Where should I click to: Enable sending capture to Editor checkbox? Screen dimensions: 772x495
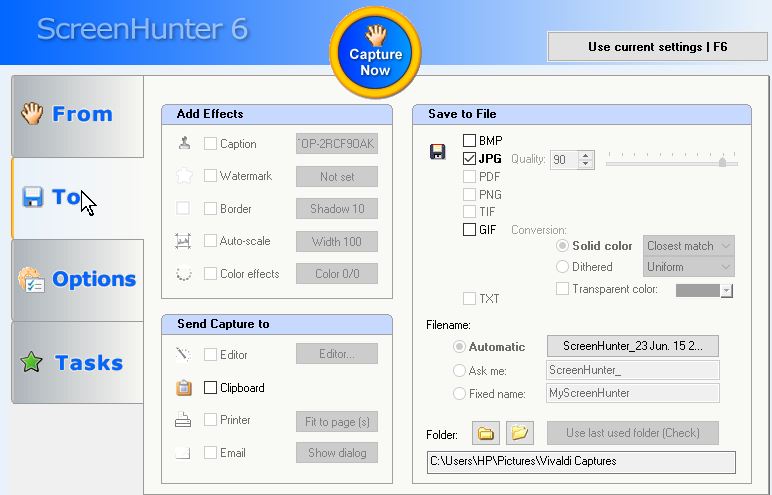210,355
